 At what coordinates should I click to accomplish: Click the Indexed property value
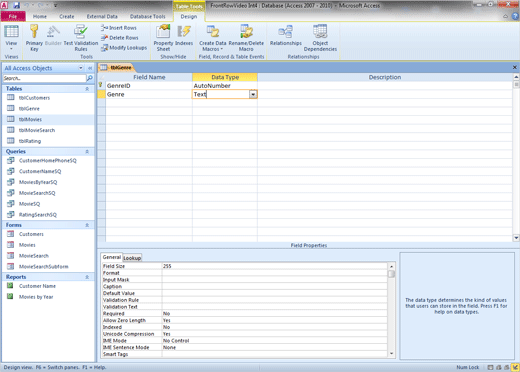pos(274,327)
